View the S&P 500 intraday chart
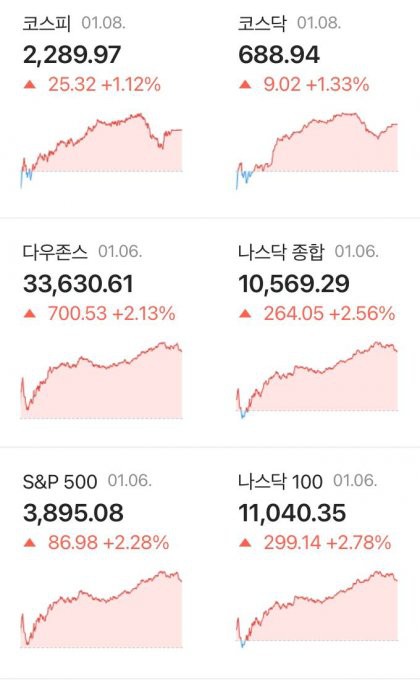This screenshot has height=680, width=420. click(x=101, y=609)
